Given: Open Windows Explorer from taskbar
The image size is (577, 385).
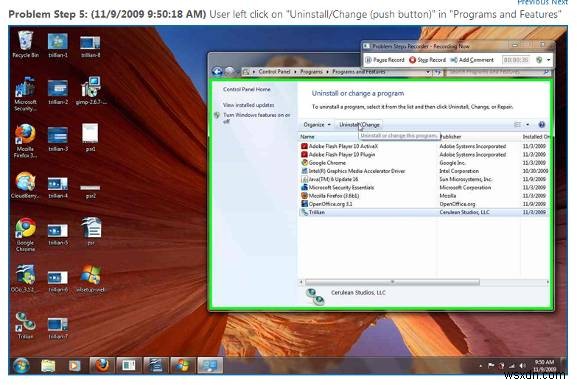Looking at the screenshot, I should tap(48, 365).
